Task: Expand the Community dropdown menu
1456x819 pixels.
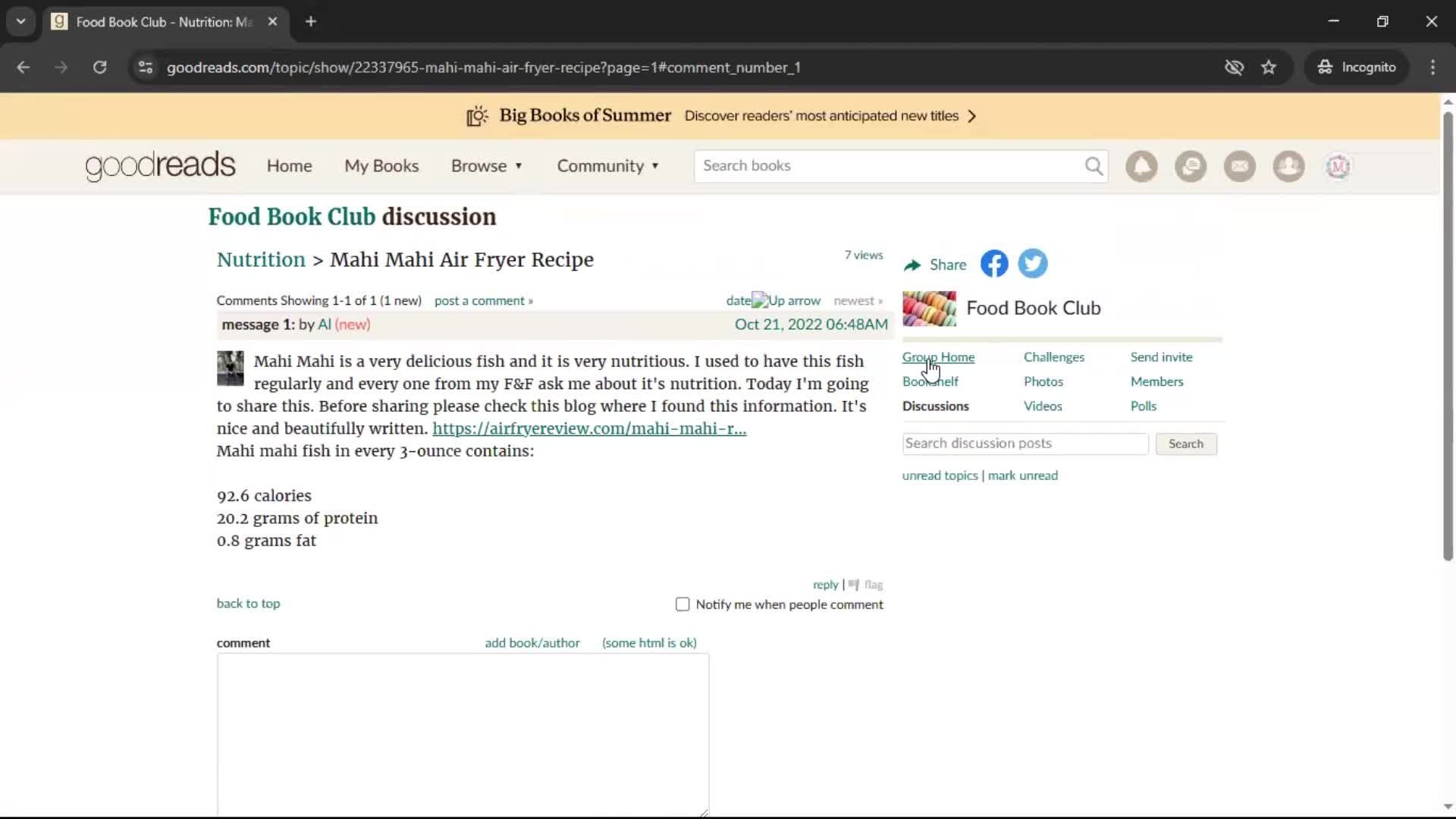Action: 608,166
